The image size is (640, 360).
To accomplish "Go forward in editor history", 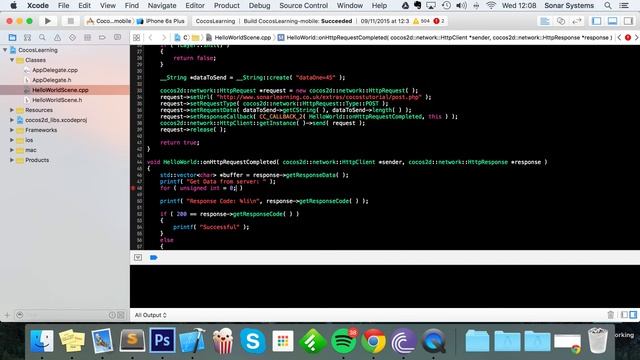I will 164,38.
